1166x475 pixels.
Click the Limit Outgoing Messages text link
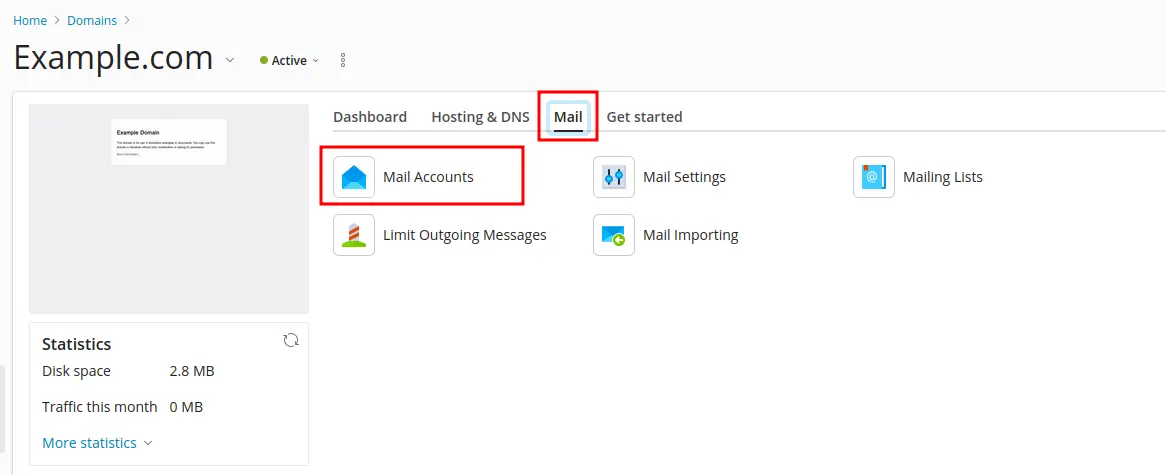(465, 235)
